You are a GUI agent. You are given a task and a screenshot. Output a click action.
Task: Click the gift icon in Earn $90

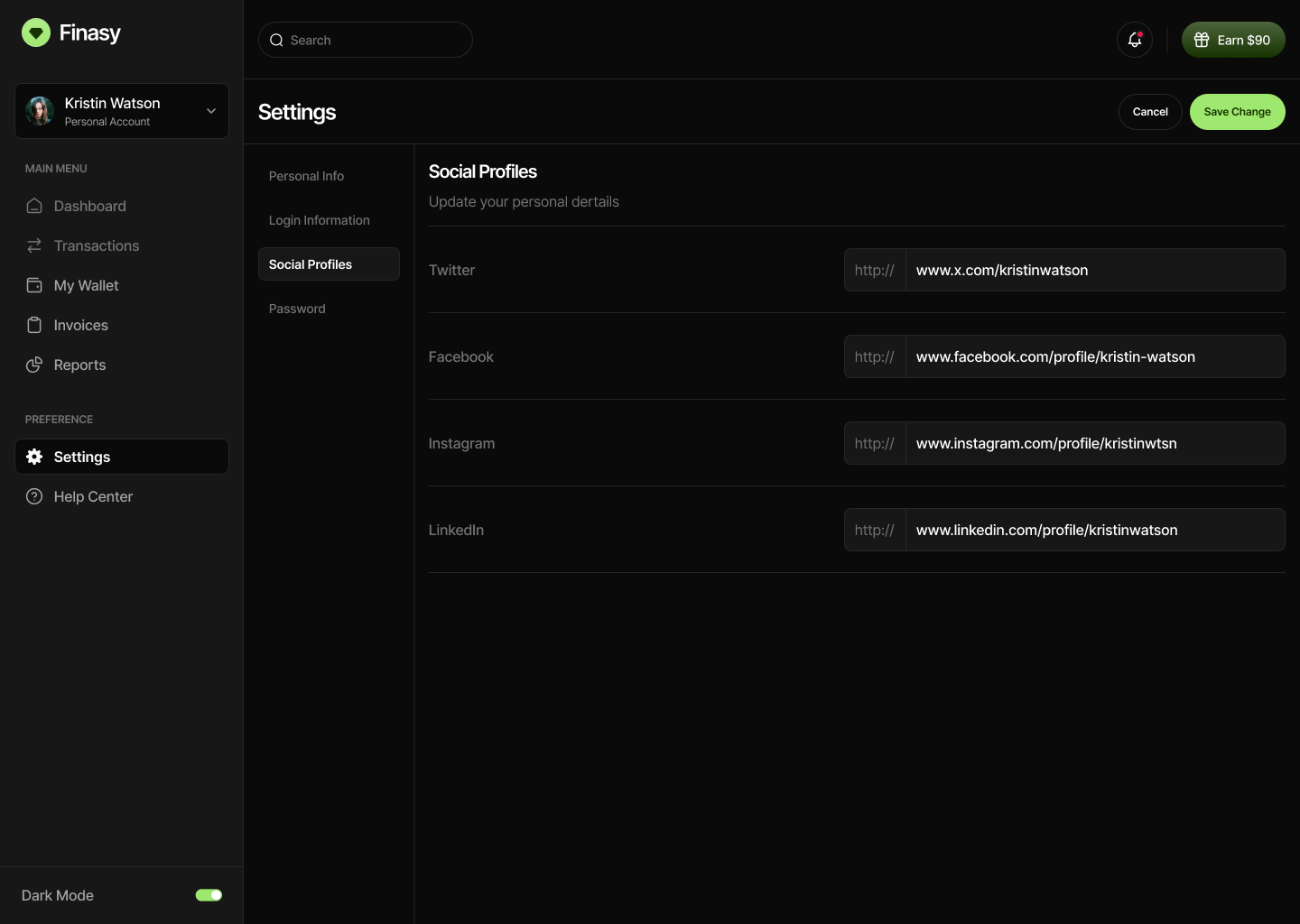(x=1202, y=40)
